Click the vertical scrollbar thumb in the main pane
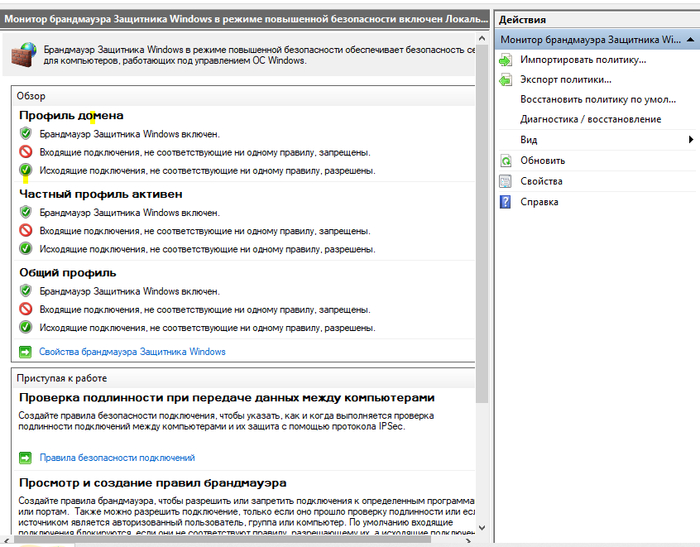The width and height of the screenshot is (700, 547). [x=482, y=223]
